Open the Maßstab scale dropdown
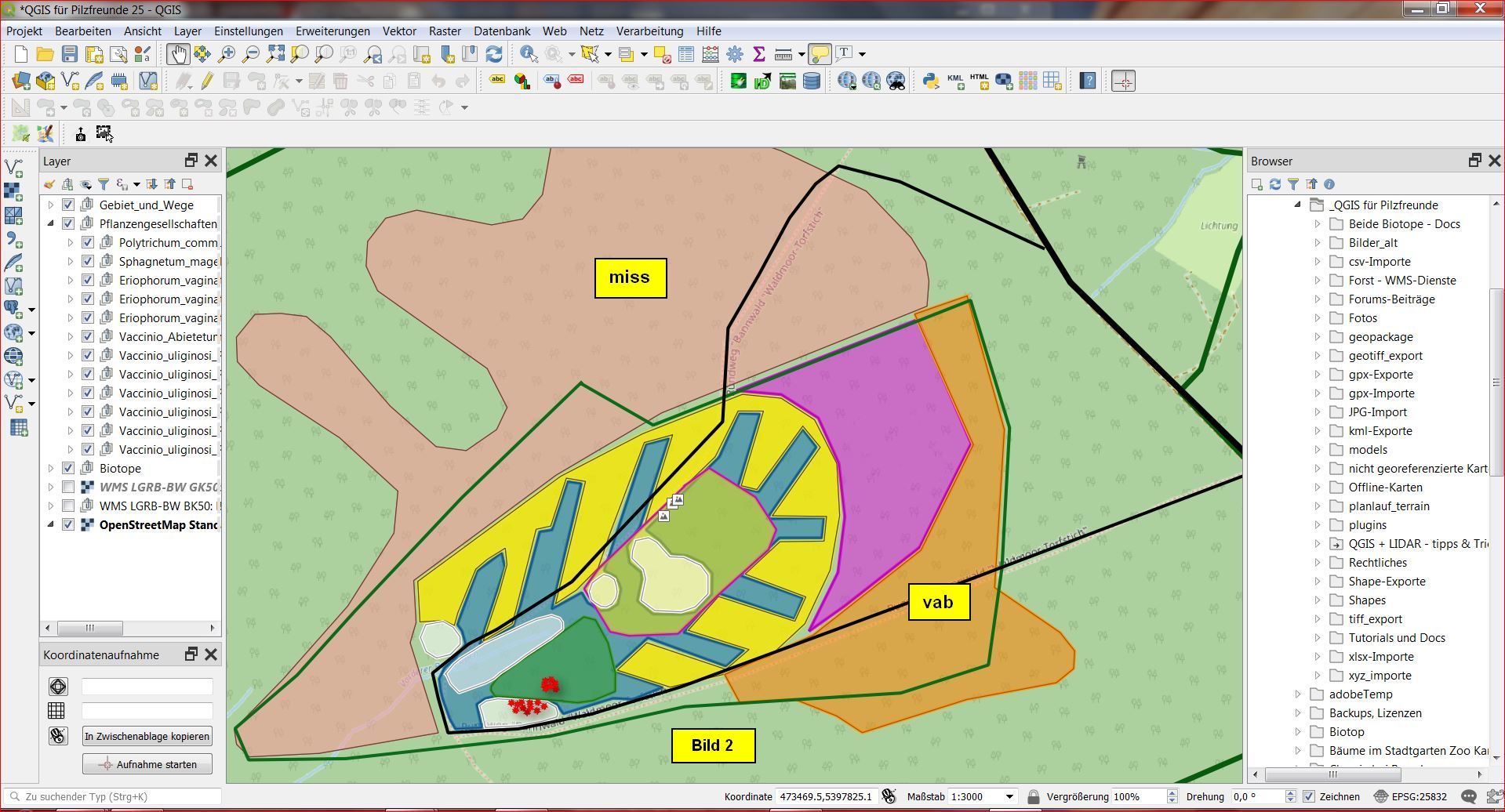 (1009, 797)
